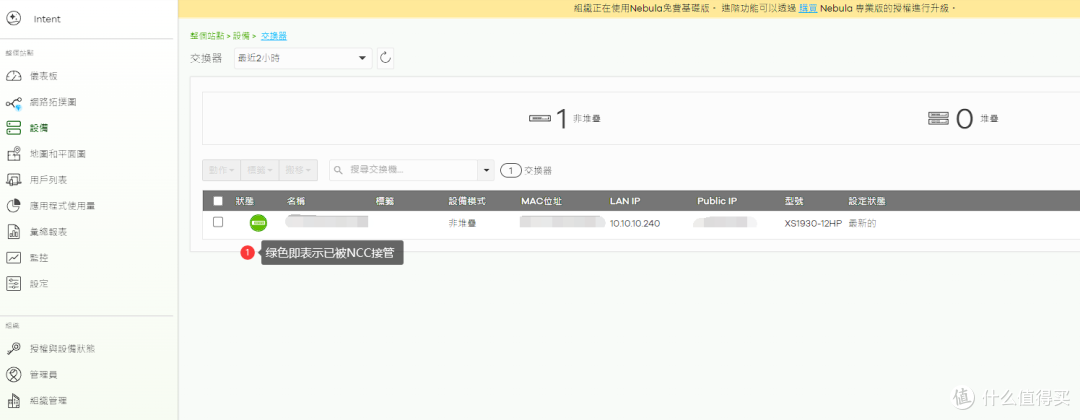1080x420 pixels.
Task: Click the 非堆疊 switch count icon
Action: (x=540, y=119)
